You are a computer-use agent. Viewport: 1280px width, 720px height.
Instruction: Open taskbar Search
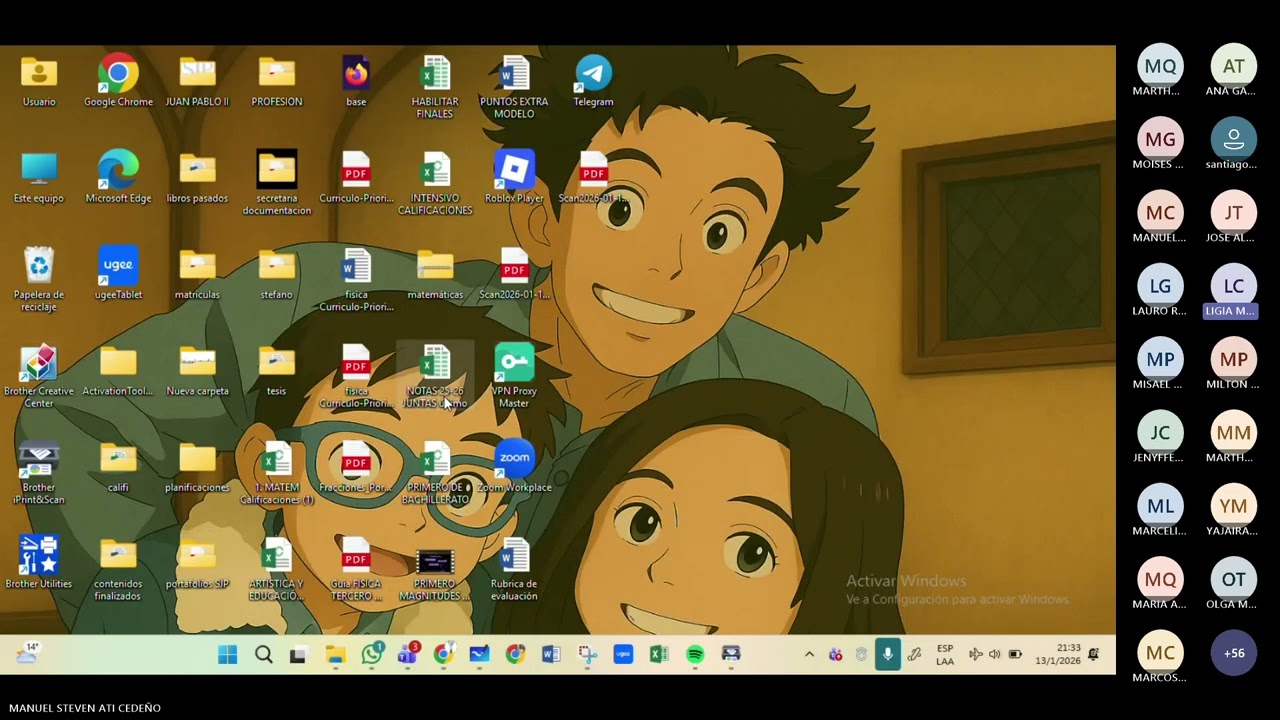(x=264, y=654)
